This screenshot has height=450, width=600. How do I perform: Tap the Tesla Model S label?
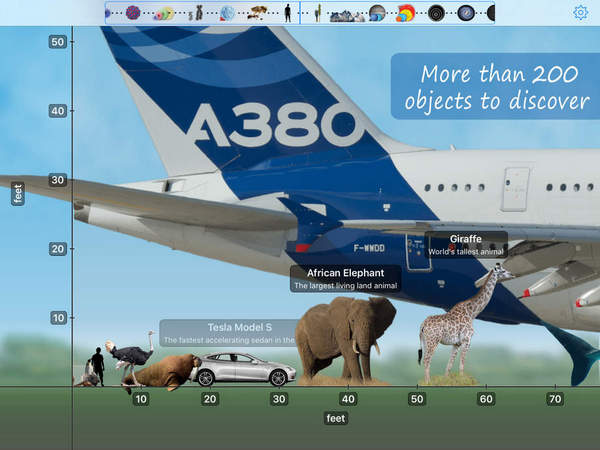230,333
